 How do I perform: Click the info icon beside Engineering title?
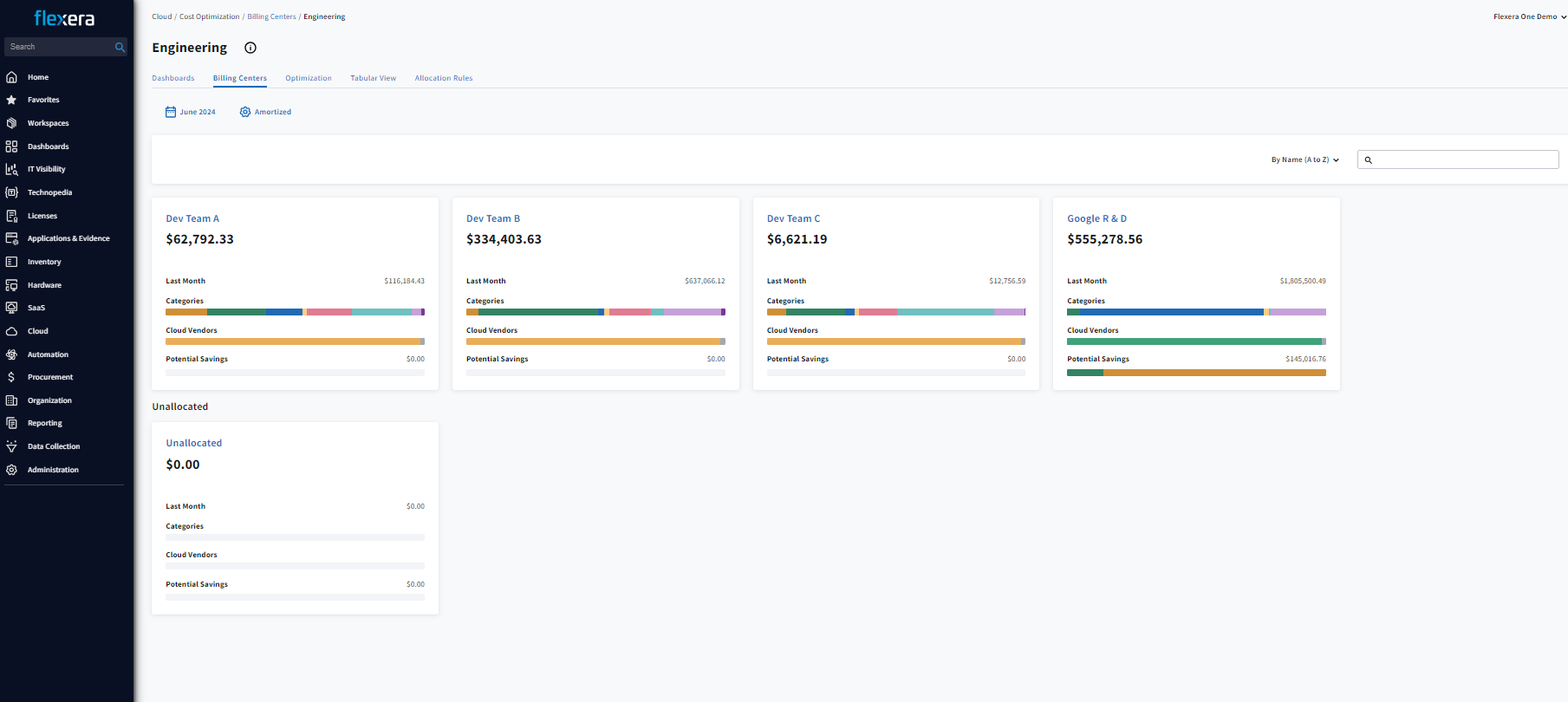pyautogui.click(x=250, y=48)
